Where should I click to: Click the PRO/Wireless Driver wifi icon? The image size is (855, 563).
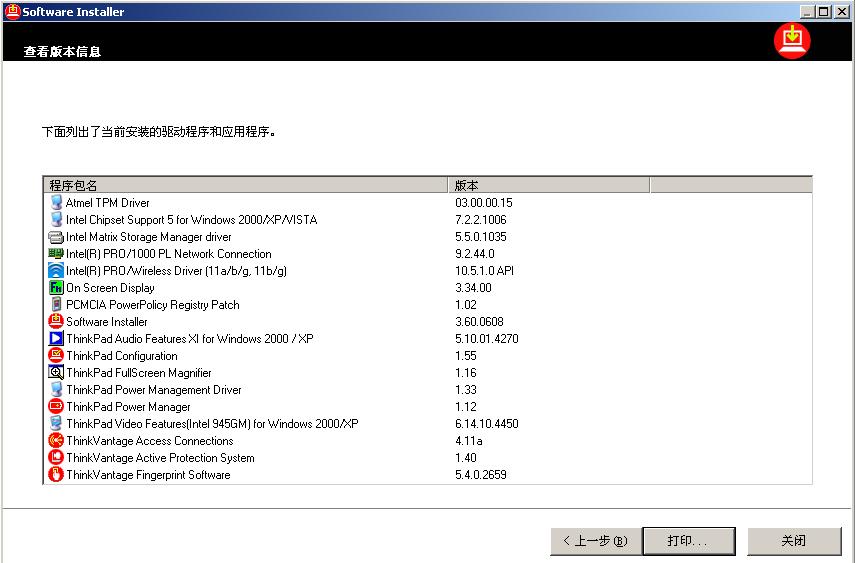56,271
